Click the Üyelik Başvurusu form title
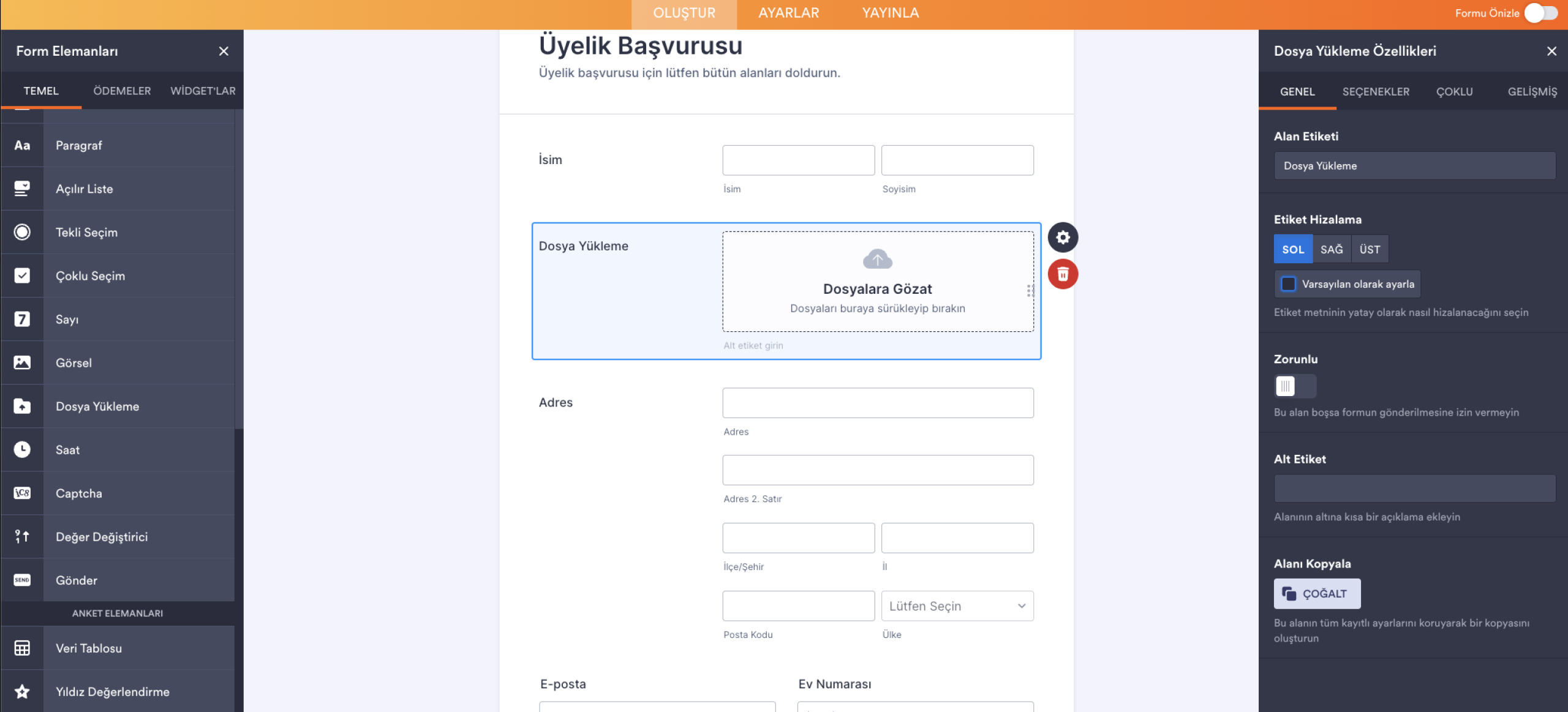The image size is (1568, 712). 640,46
